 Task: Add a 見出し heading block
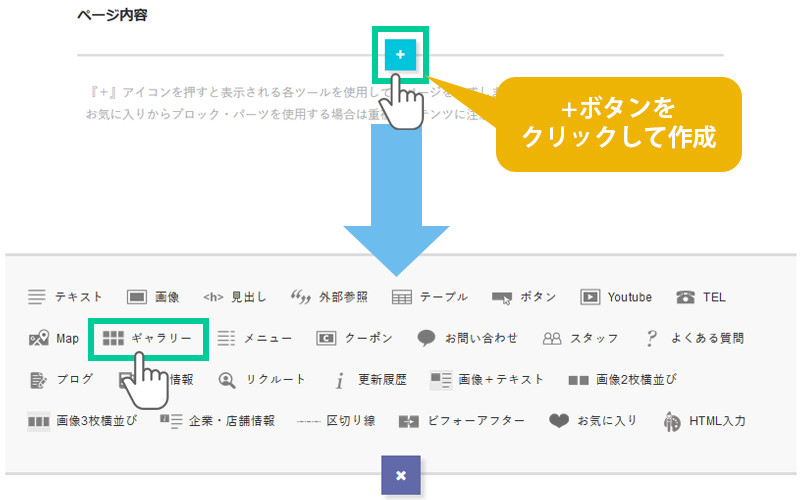tap(235, 297)
